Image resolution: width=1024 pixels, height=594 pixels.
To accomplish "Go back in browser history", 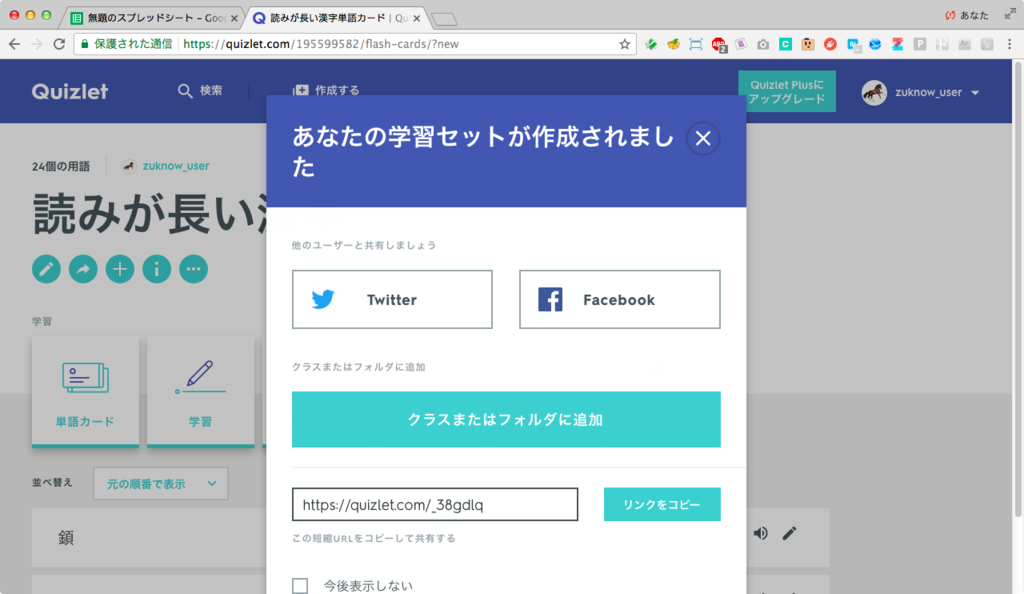I will point(14,44).
